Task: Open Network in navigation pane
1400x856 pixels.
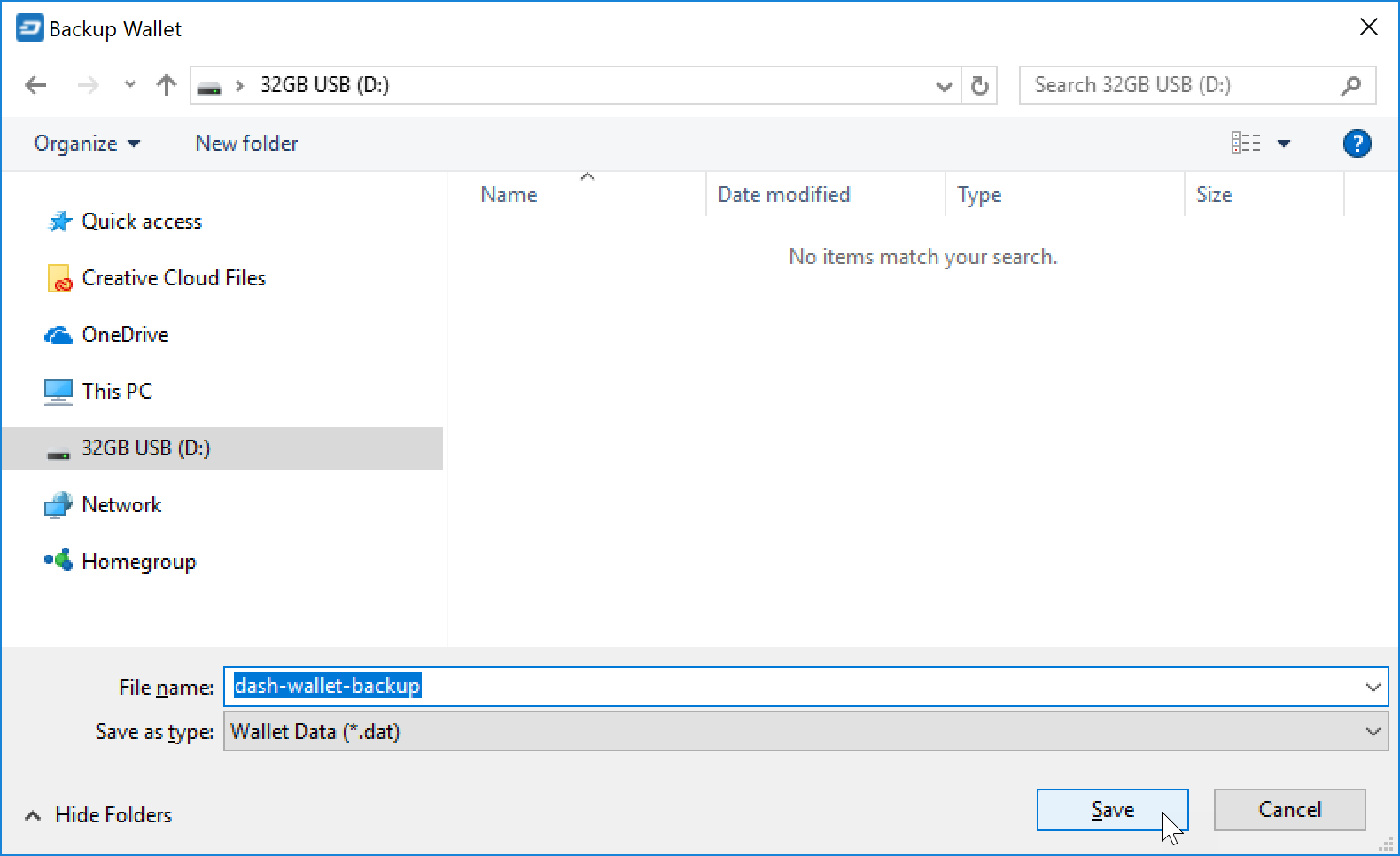Action: 121,505
